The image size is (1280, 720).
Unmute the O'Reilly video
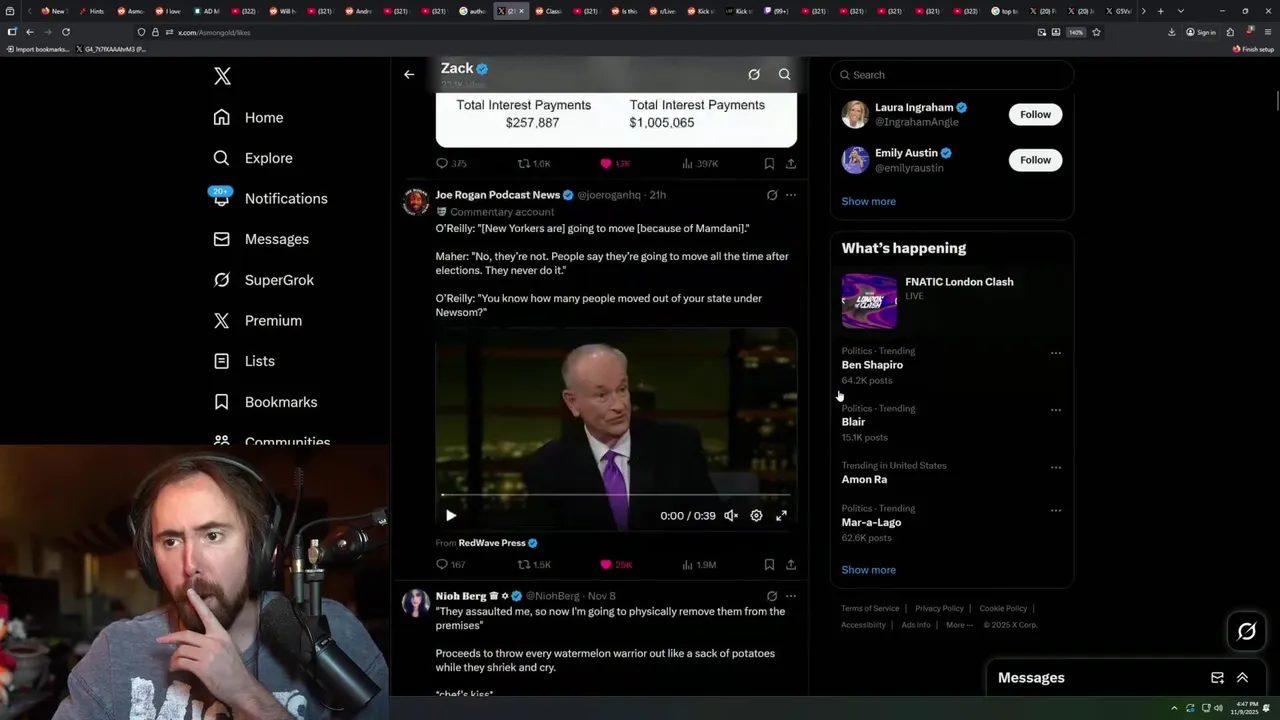tap(731, 516)
